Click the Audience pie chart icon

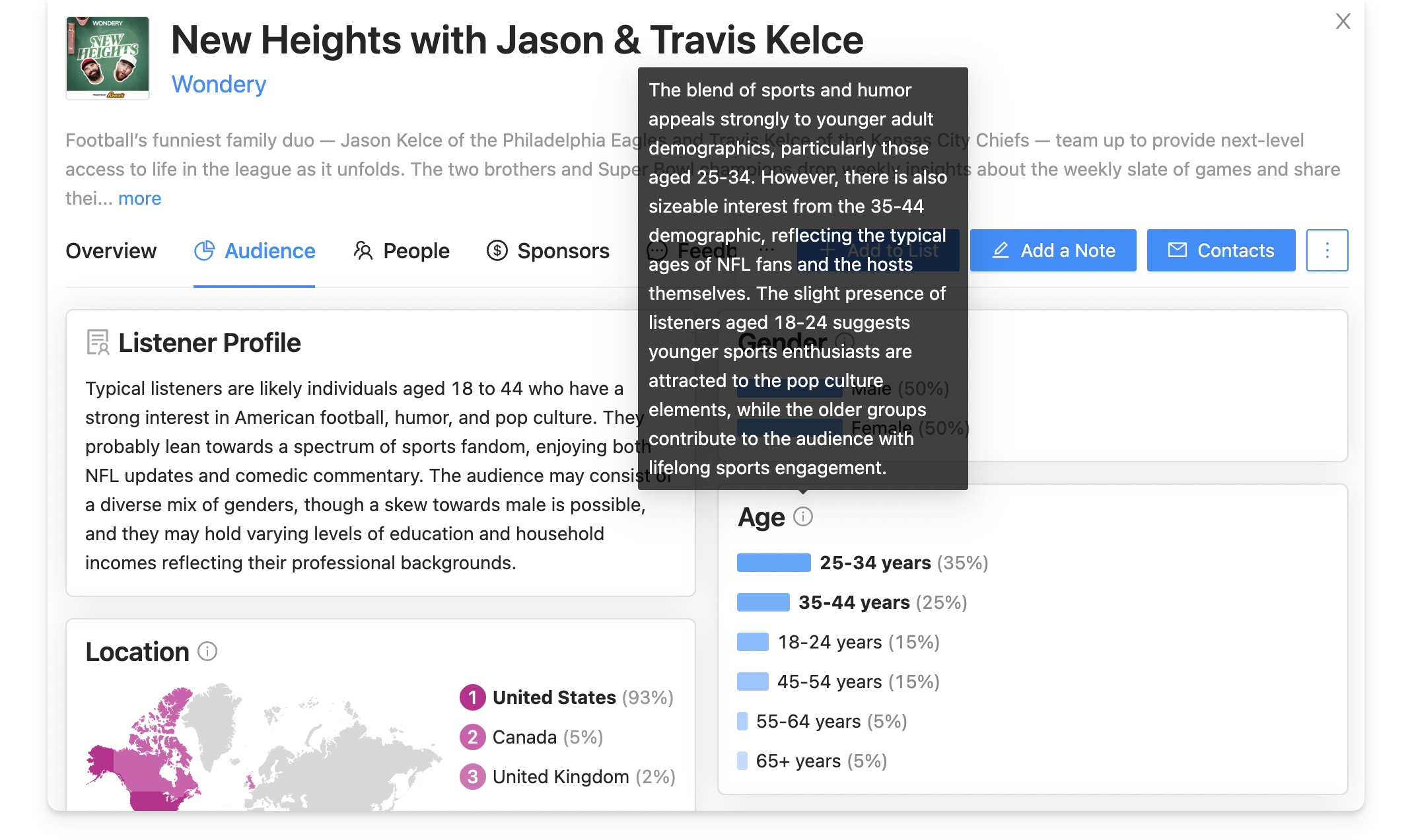pos(204,250)
